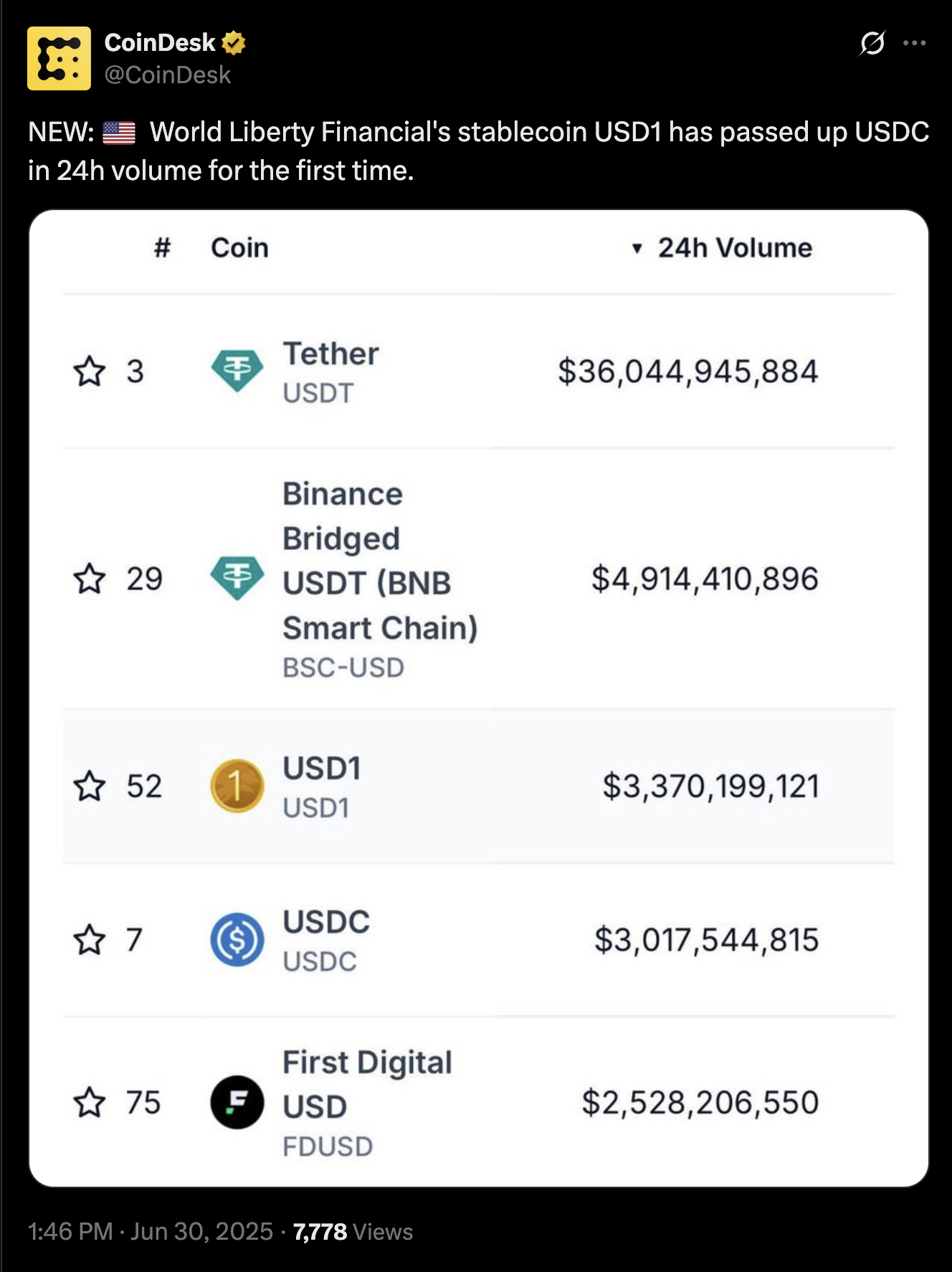Toggle favorite star for First Digital USD
The width and height of the screenshot is (952, 1272).
[90, 1102]
